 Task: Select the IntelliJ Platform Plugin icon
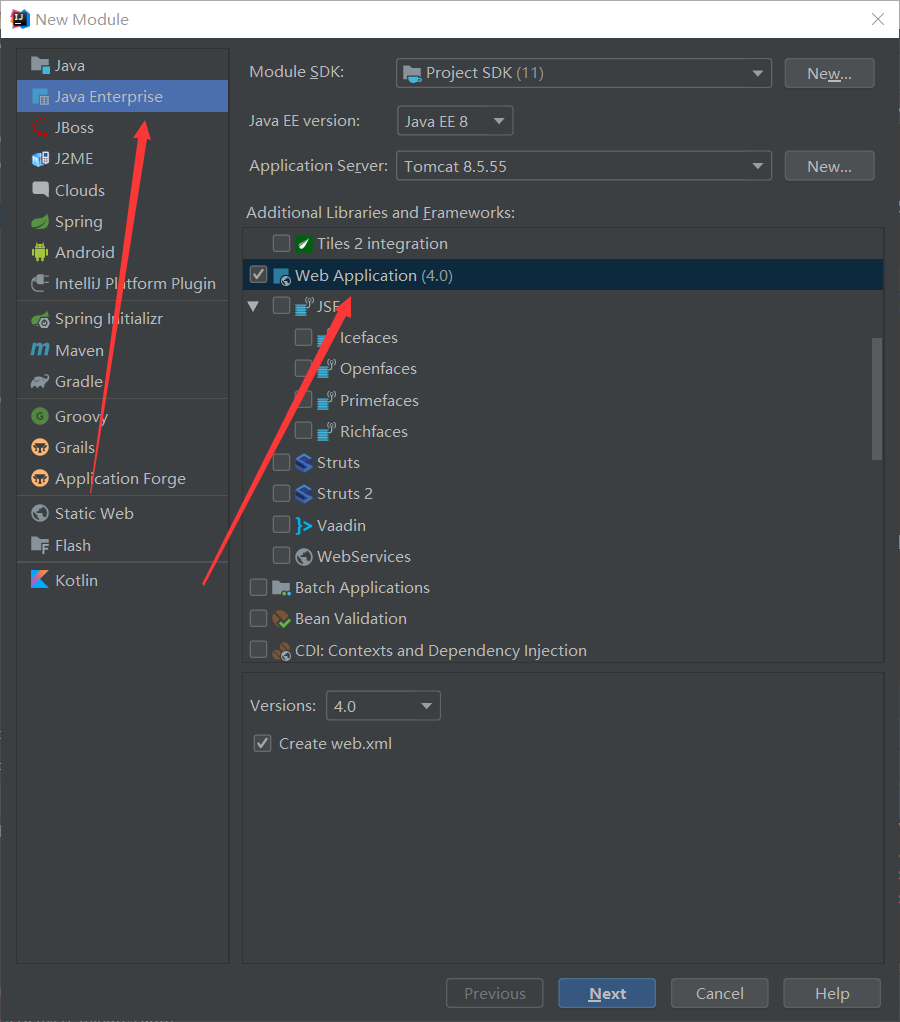click(40, 284)
